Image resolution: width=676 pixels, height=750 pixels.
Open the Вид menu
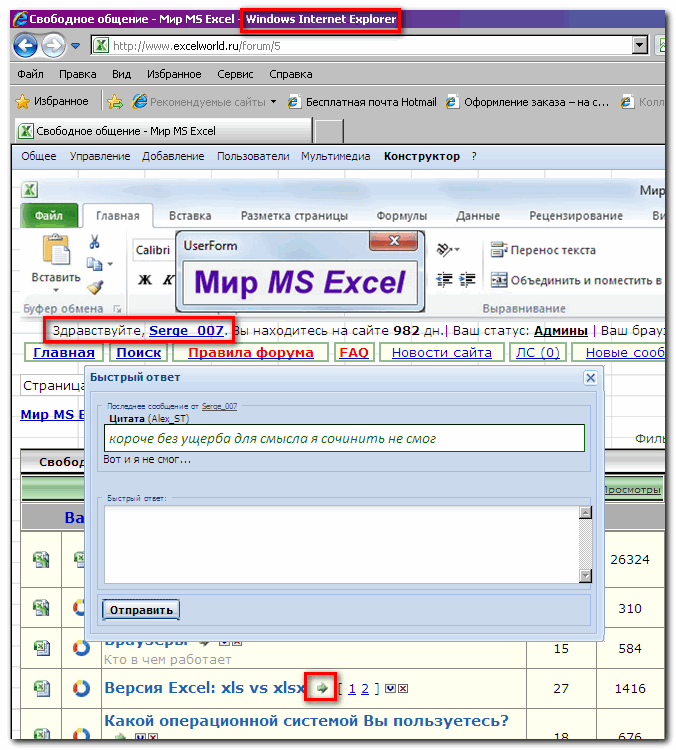(122, 74)
